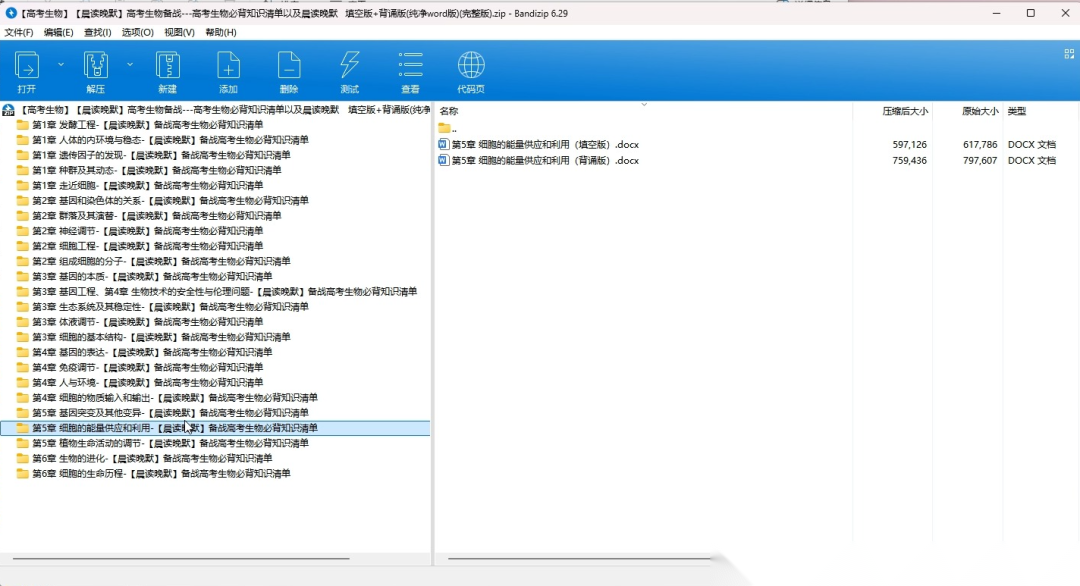The height and width of the screenshot is (586, 1080).
Task: Select the 第5章 填空版 .docx file
Action: [545, 145]
